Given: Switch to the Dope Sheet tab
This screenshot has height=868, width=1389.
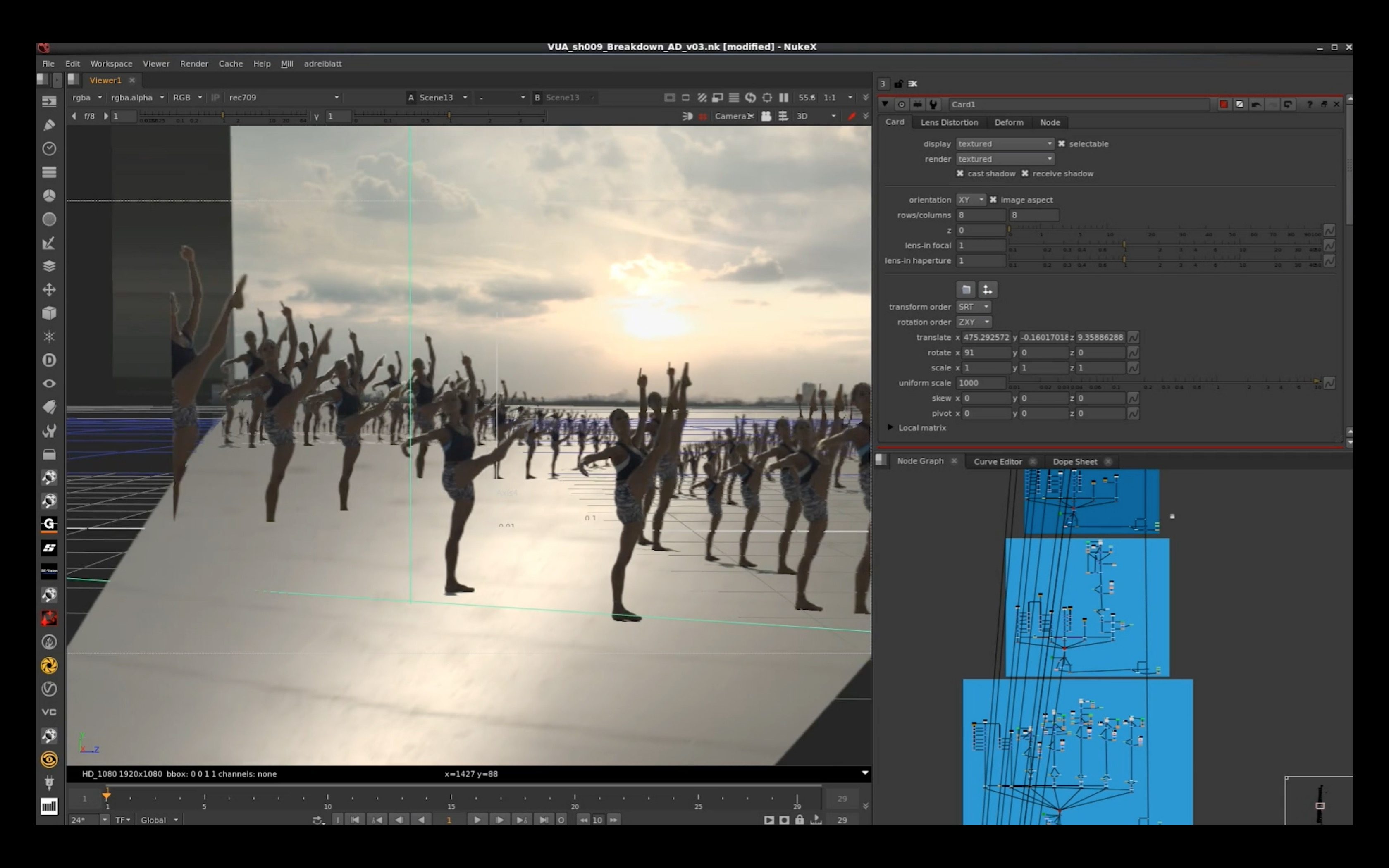Looking at the screenshot, I should (1074, 462).
